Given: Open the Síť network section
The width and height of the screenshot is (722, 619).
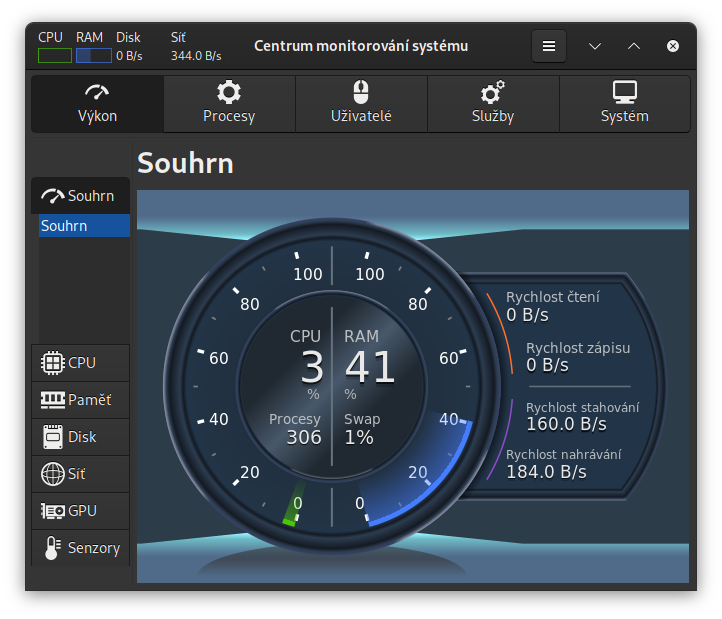Looking at the screenshot, I should (80, 474).
